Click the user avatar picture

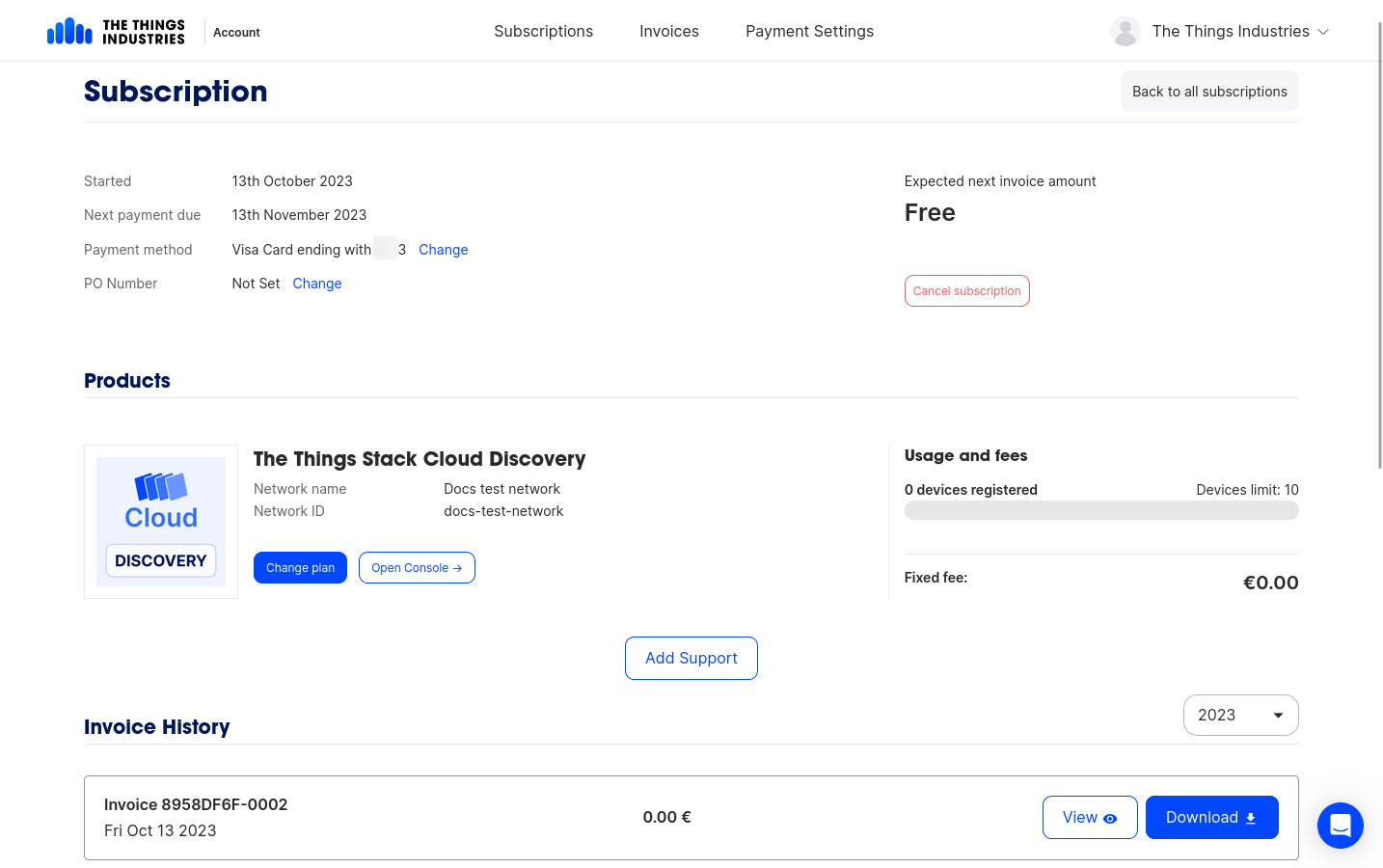(x=1125, y=30)
